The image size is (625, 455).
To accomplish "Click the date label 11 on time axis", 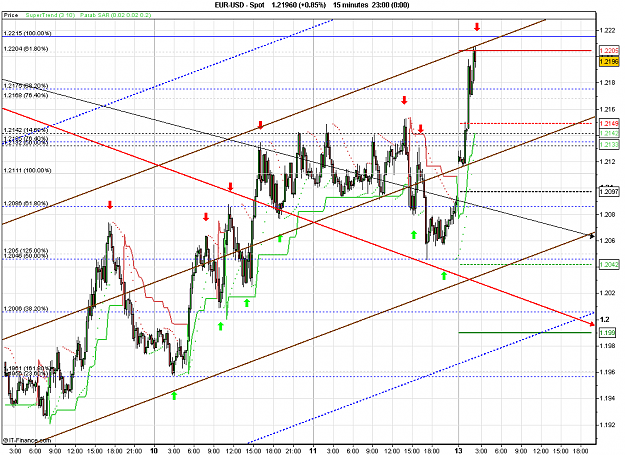I will 314,451.
